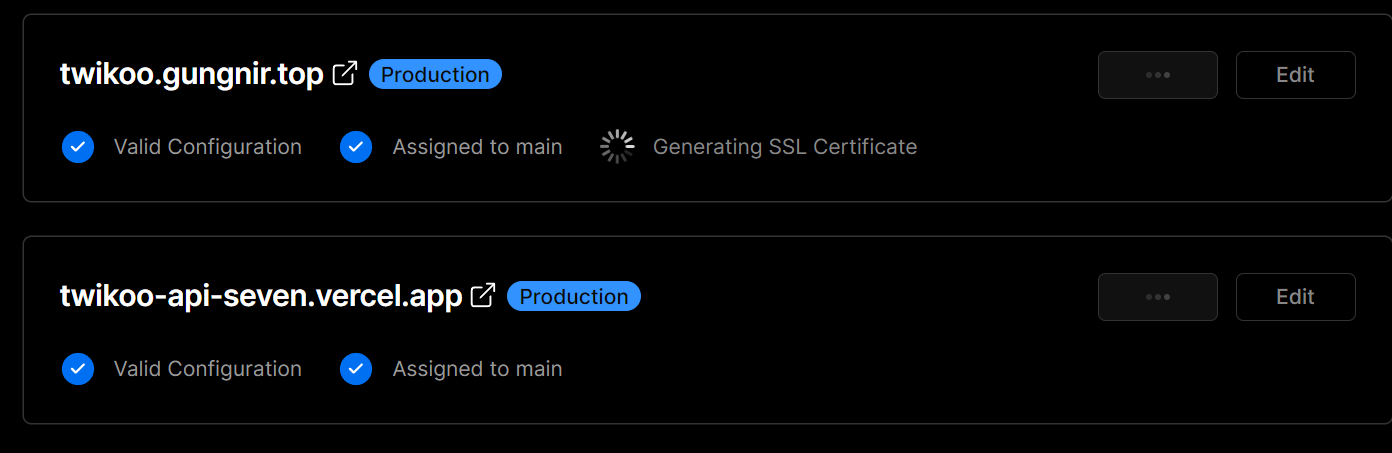The image size is (1392, 453).
Task: Select the Production badge on twikoo.gungnir.top
Action: click(435, 75)
